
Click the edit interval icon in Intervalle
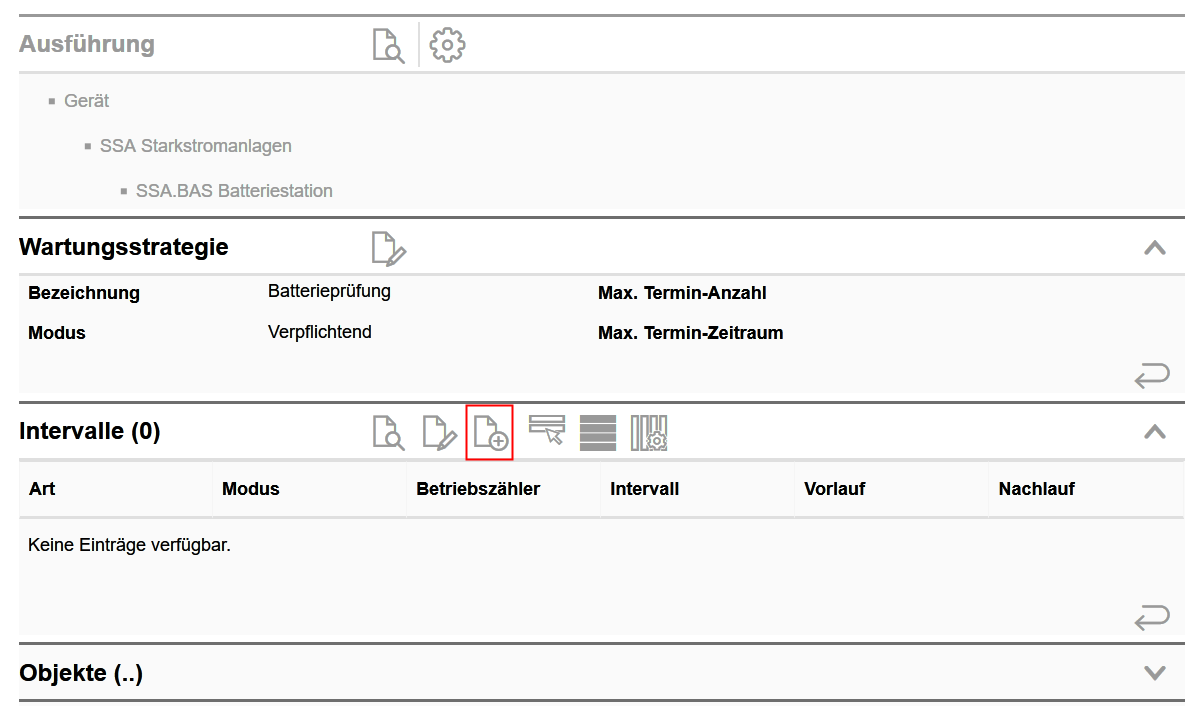pyautogui.click(x=440, y=432)
